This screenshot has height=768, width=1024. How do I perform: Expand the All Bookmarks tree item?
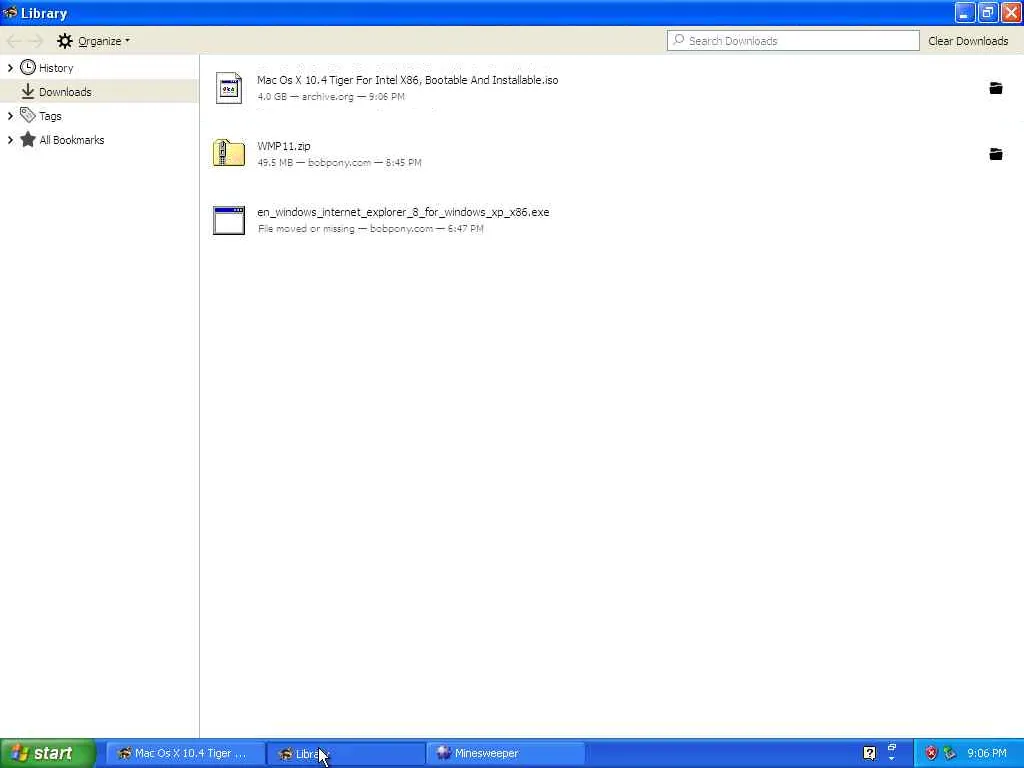tap(10, 140)
